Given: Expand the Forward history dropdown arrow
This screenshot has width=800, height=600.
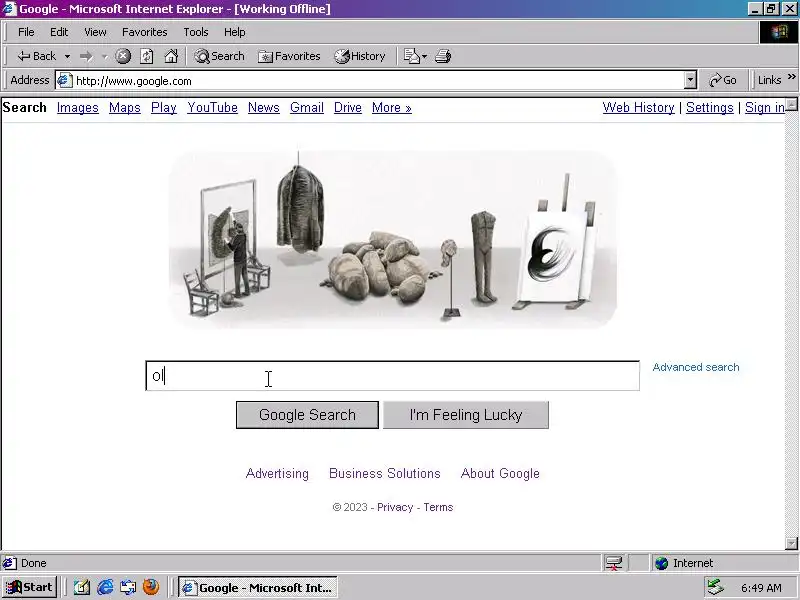Looking at the screenshot, I should click(105, 56).
